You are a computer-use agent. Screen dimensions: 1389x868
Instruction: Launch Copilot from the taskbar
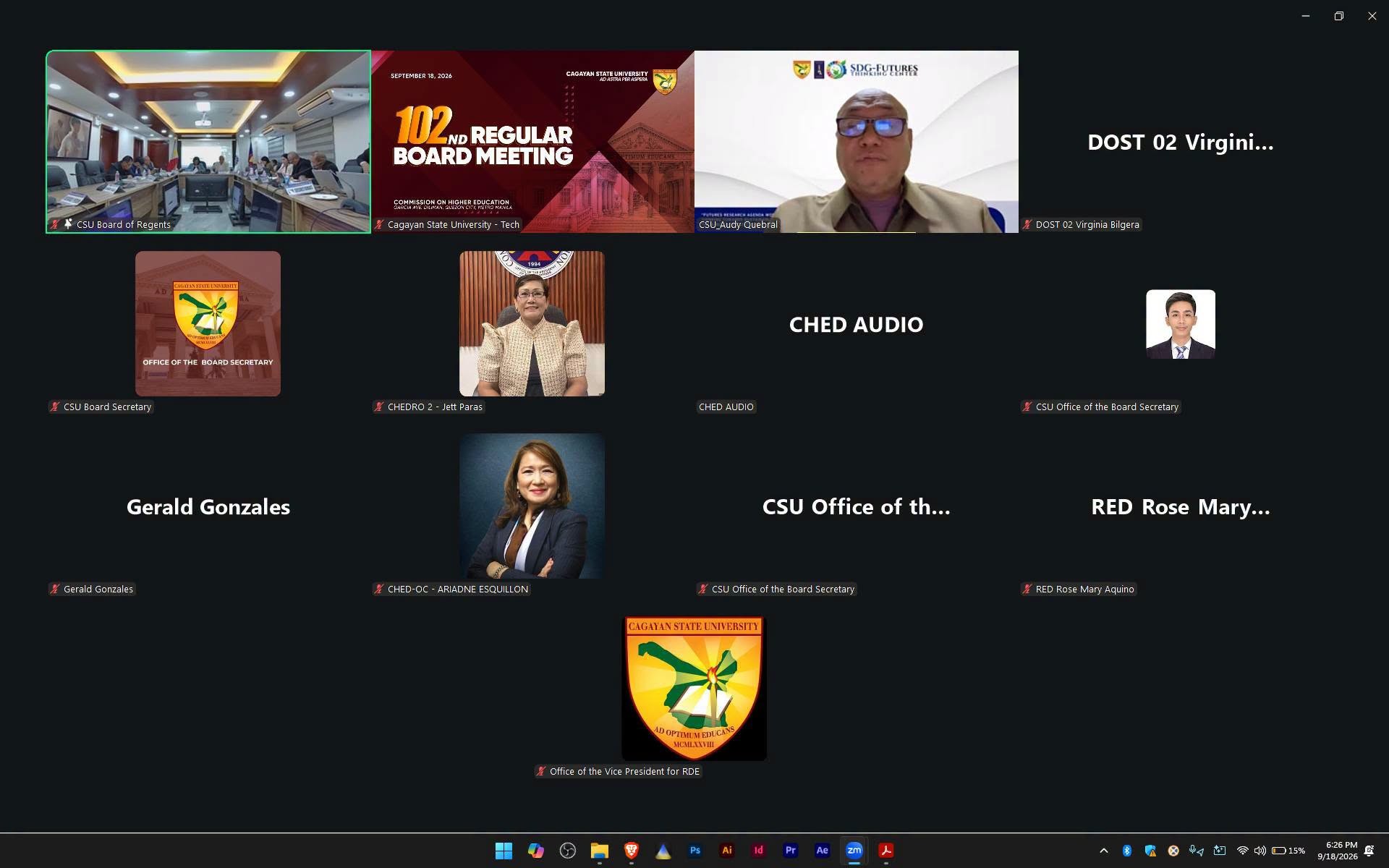(x=535, y=851)
